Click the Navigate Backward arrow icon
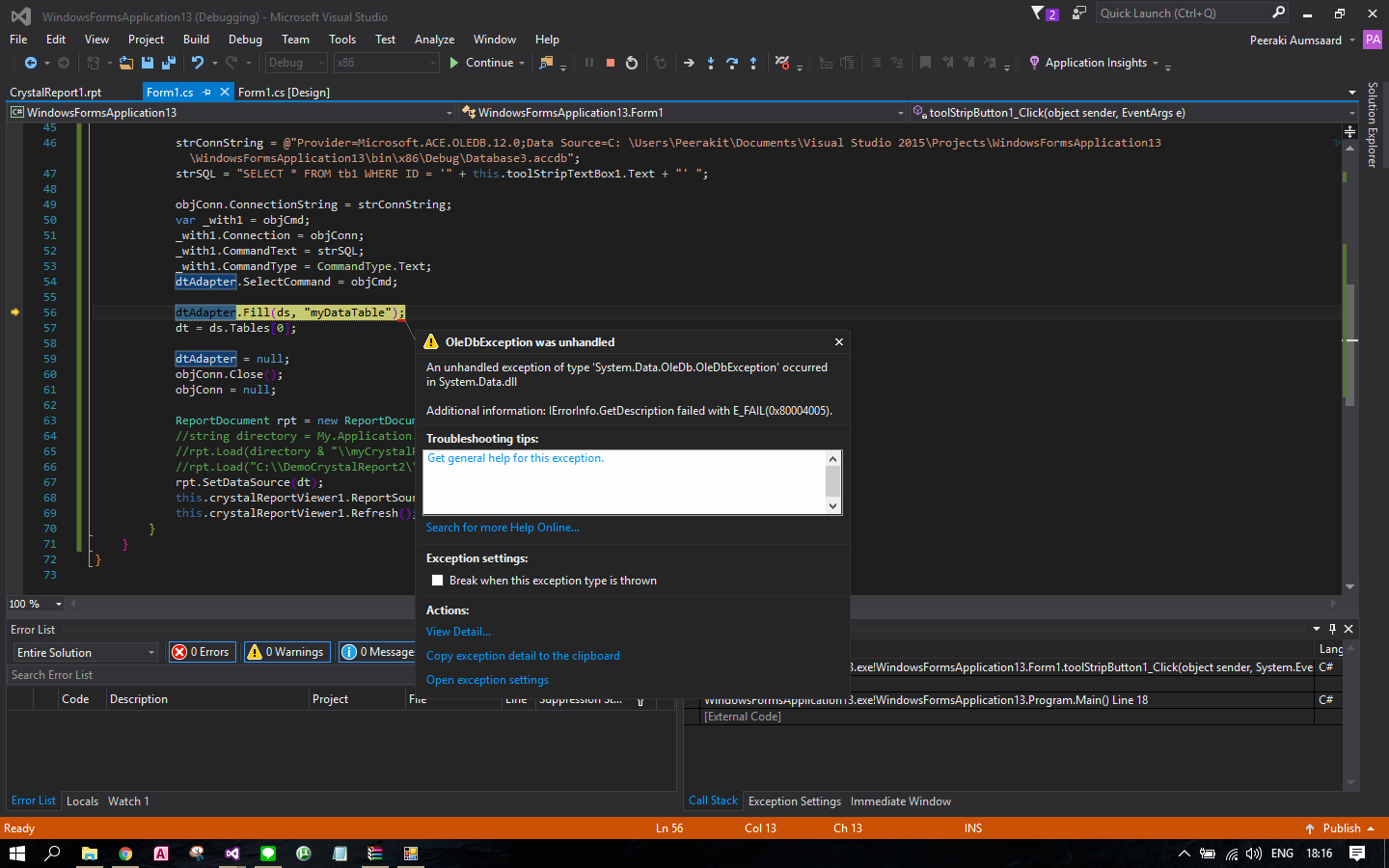Viewport: 1389px width, 868px height. 31,63
